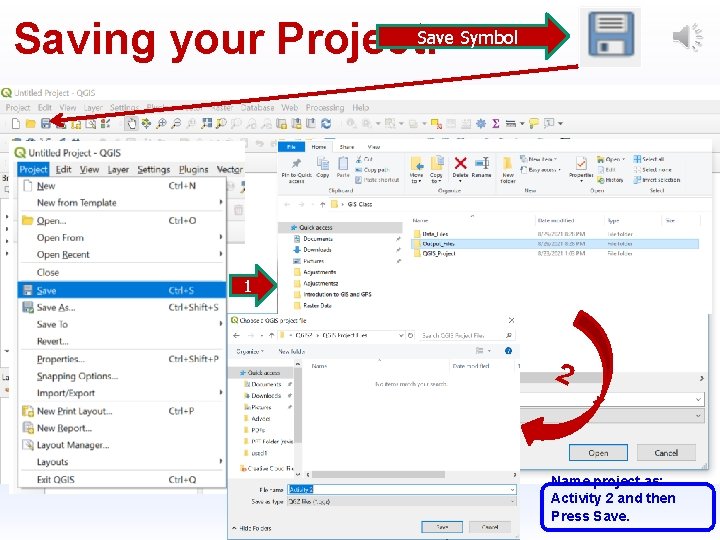Screen dimensions: 720x540
Task: Click the Sigma statistics icon in QGIS toolbar
Action: tap(496, 123)
